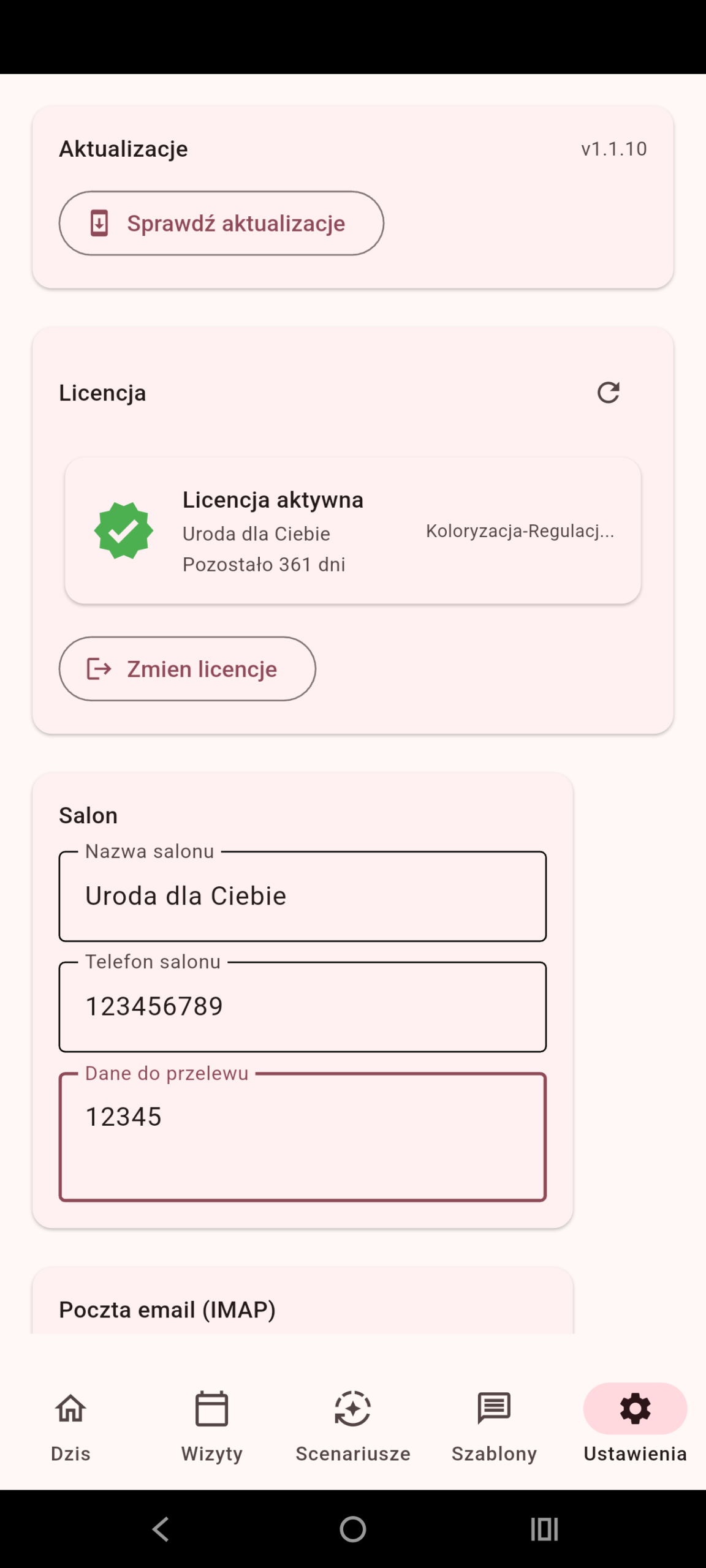Screen dimensions: 706x1568
Task: Click Sprawdź aktualizacje button
Action: click(x=221, y=223)
